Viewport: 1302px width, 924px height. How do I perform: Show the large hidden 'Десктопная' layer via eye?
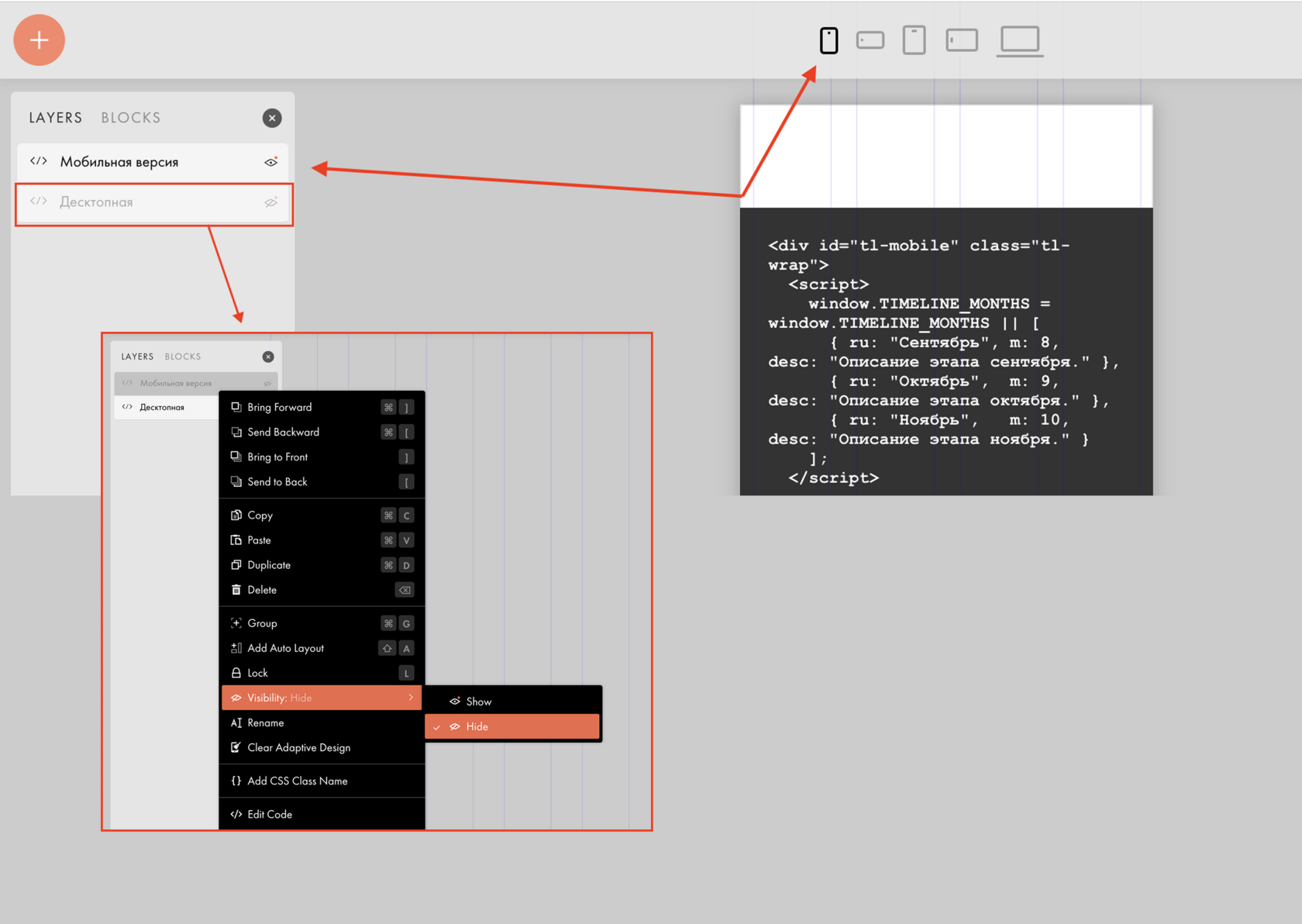point(270,202)
